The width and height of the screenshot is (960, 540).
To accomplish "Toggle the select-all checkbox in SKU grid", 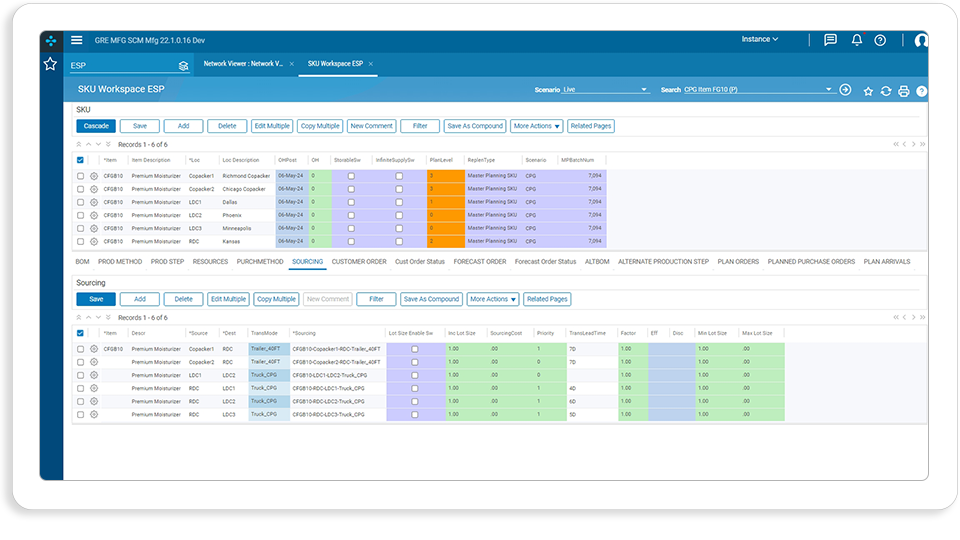I will tap(80, 160).
